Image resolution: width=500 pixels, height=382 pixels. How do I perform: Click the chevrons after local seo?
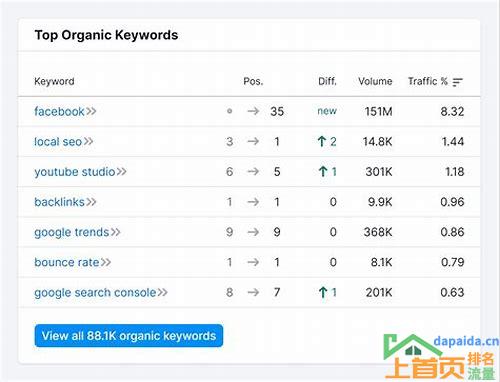pyautogui.click(x=88, y=142)
